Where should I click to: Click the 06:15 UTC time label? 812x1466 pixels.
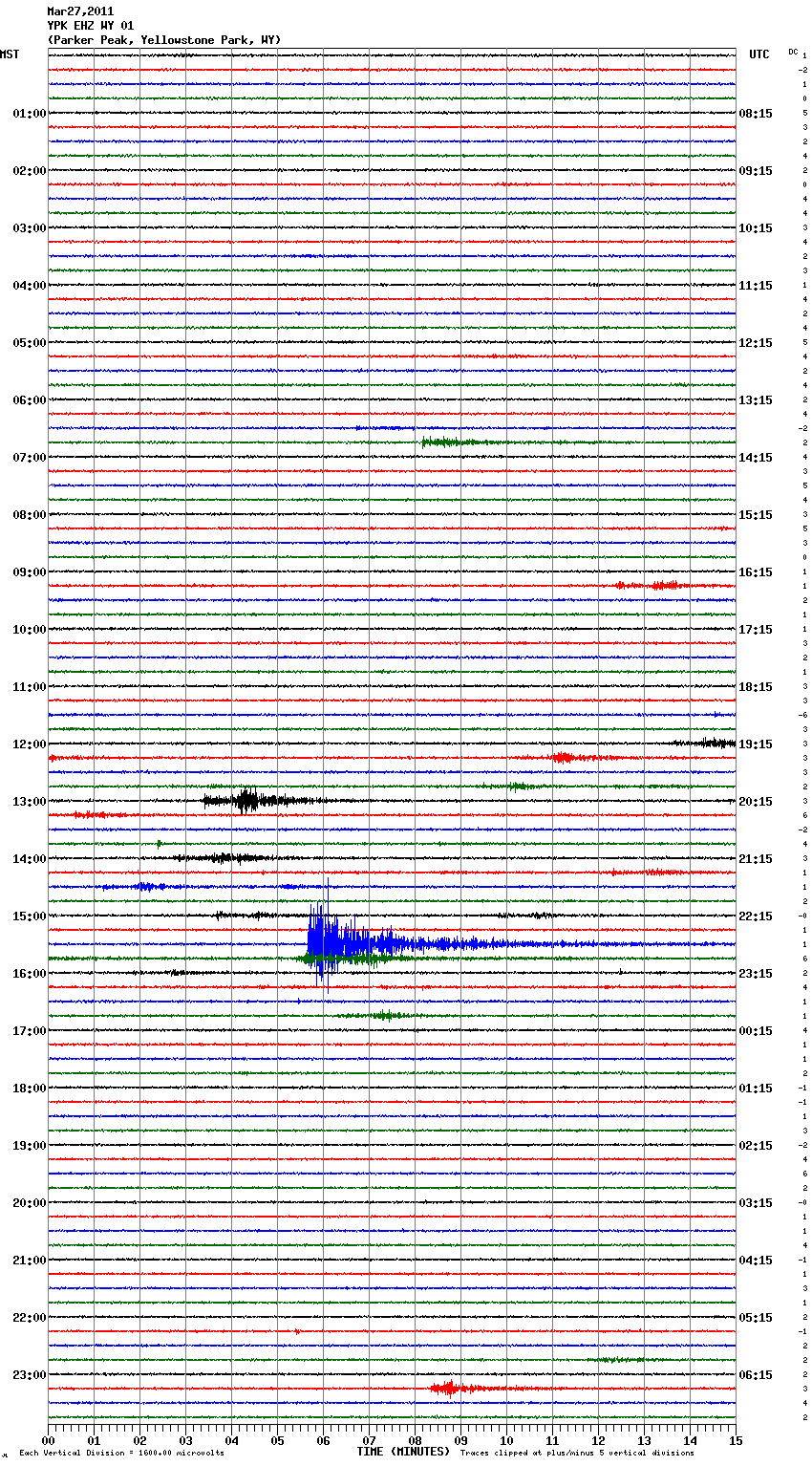pyautogui.click(x=756, y=1375)
